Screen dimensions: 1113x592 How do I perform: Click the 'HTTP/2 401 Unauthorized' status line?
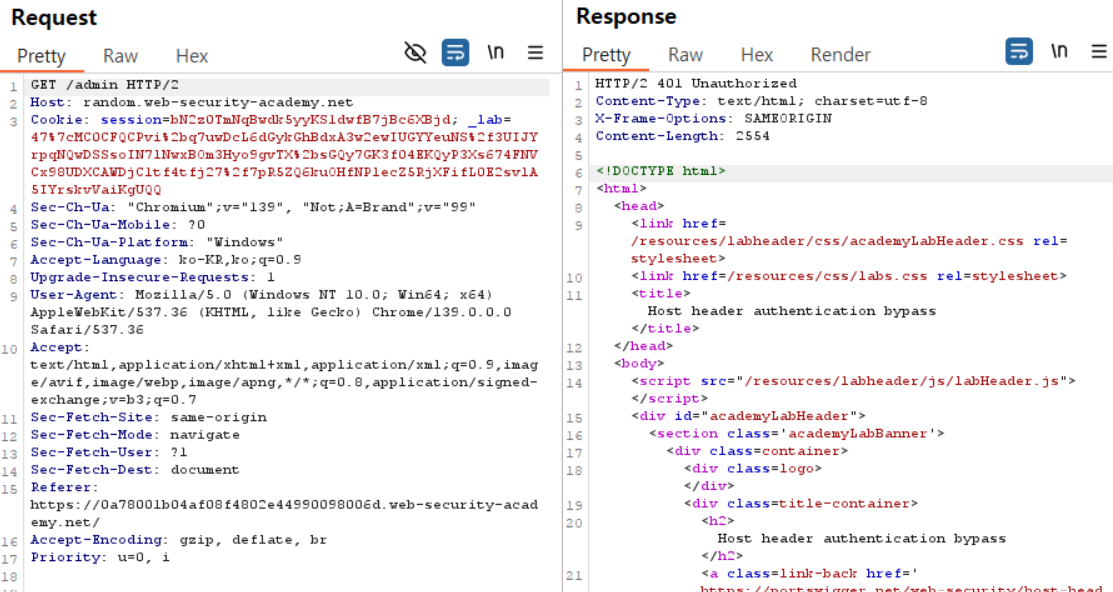[x=696, y=84]
